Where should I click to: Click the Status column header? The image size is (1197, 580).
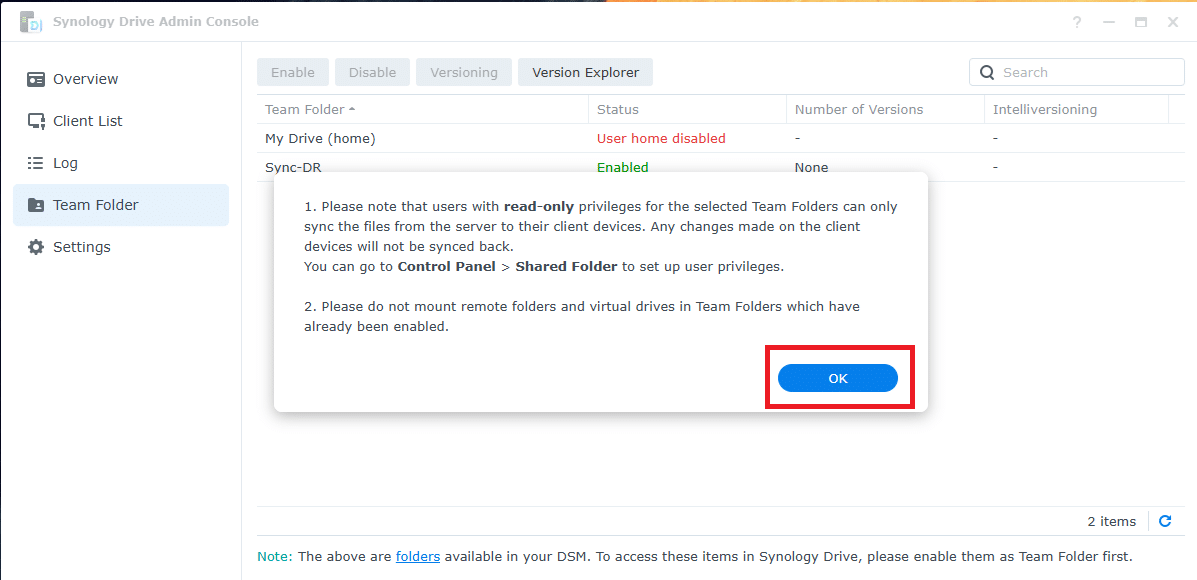point(687,109)
